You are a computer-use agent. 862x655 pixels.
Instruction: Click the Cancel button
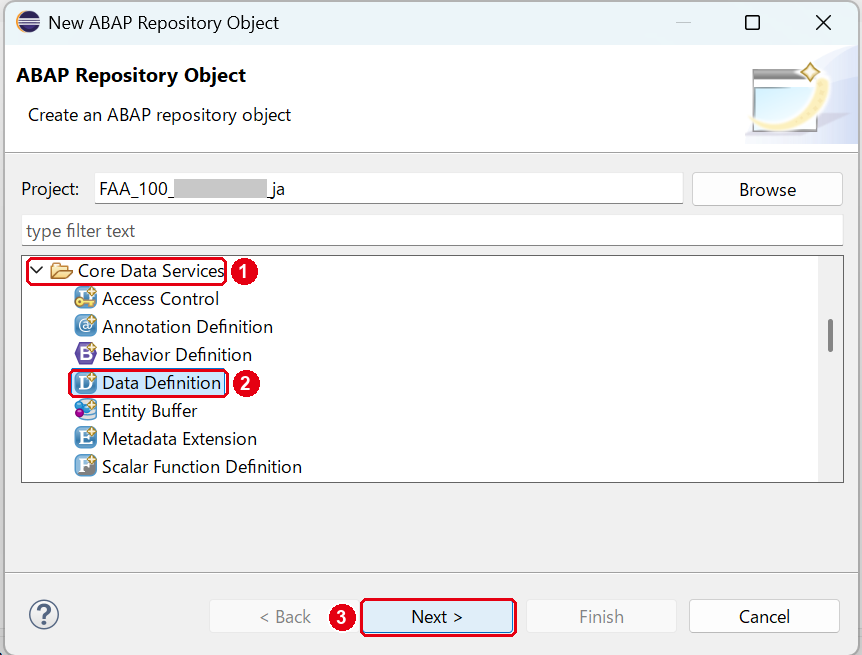click(764, 617)
